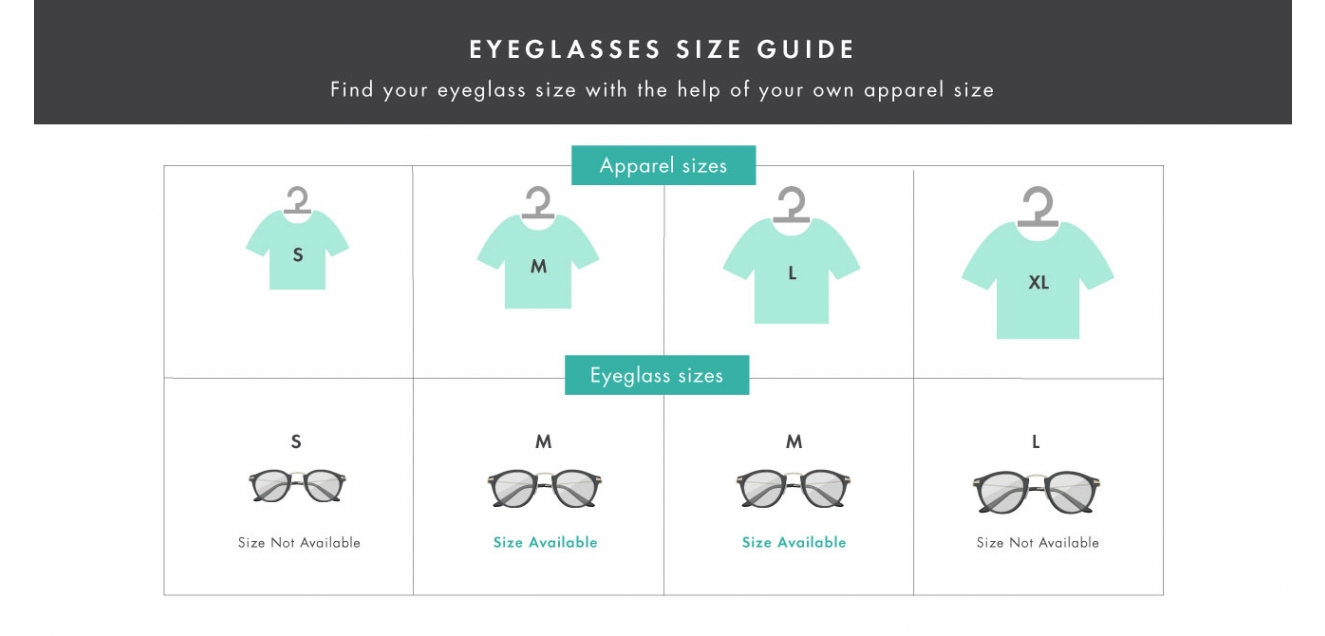Select eyeglasses under M apparel column
This screenshot has height=636, width=1325.
pos(543,488)
